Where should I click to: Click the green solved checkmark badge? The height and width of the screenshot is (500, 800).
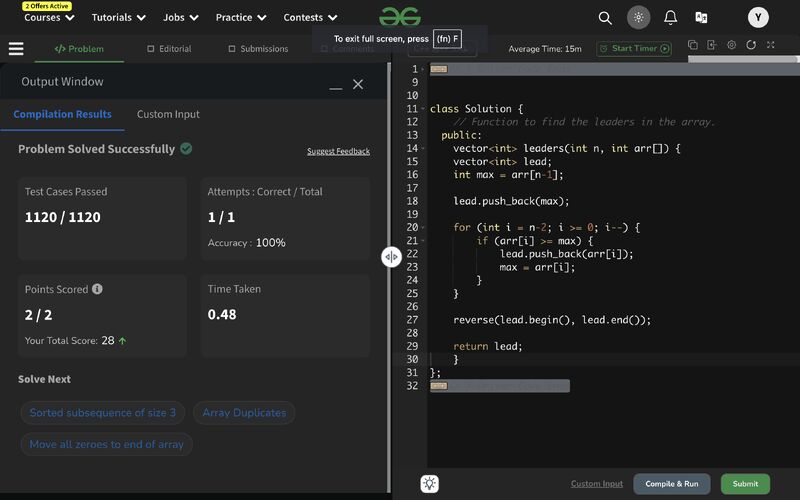[x=186, y=148]
